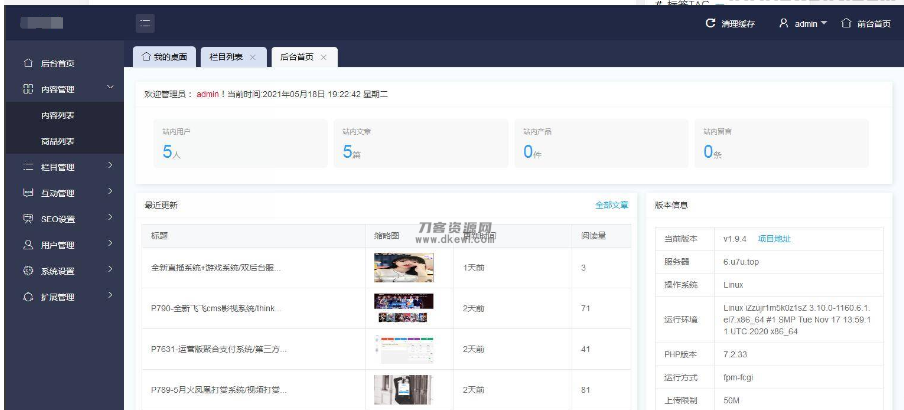Click the 最近更新 panel heading
The image size is (904, 410).
tap(161, 205)
